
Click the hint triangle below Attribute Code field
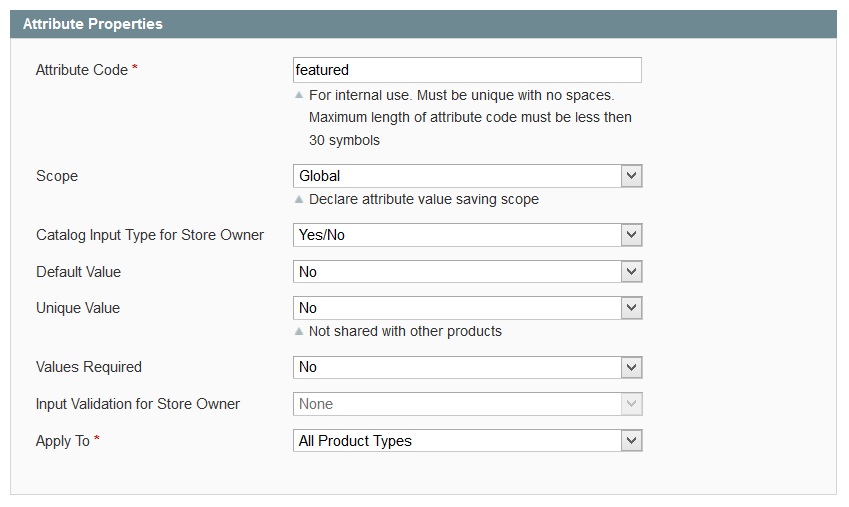click(299, 95)
